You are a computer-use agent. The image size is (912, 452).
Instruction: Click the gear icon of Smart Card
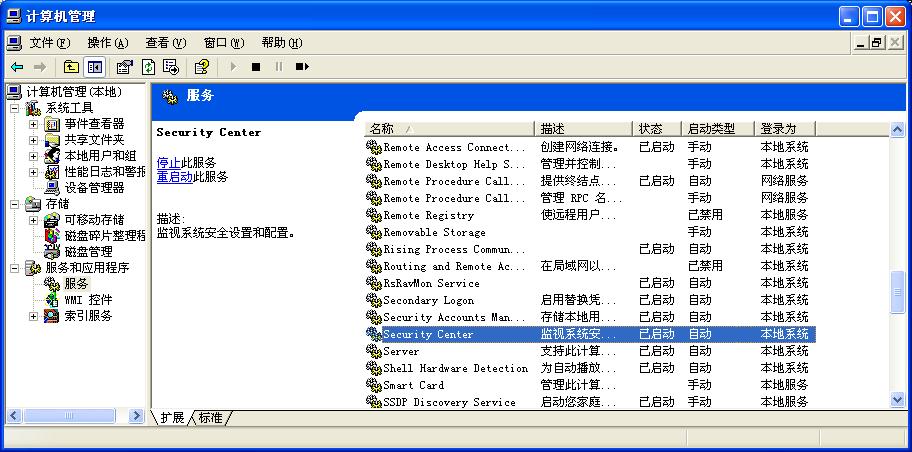click(373, 385)
